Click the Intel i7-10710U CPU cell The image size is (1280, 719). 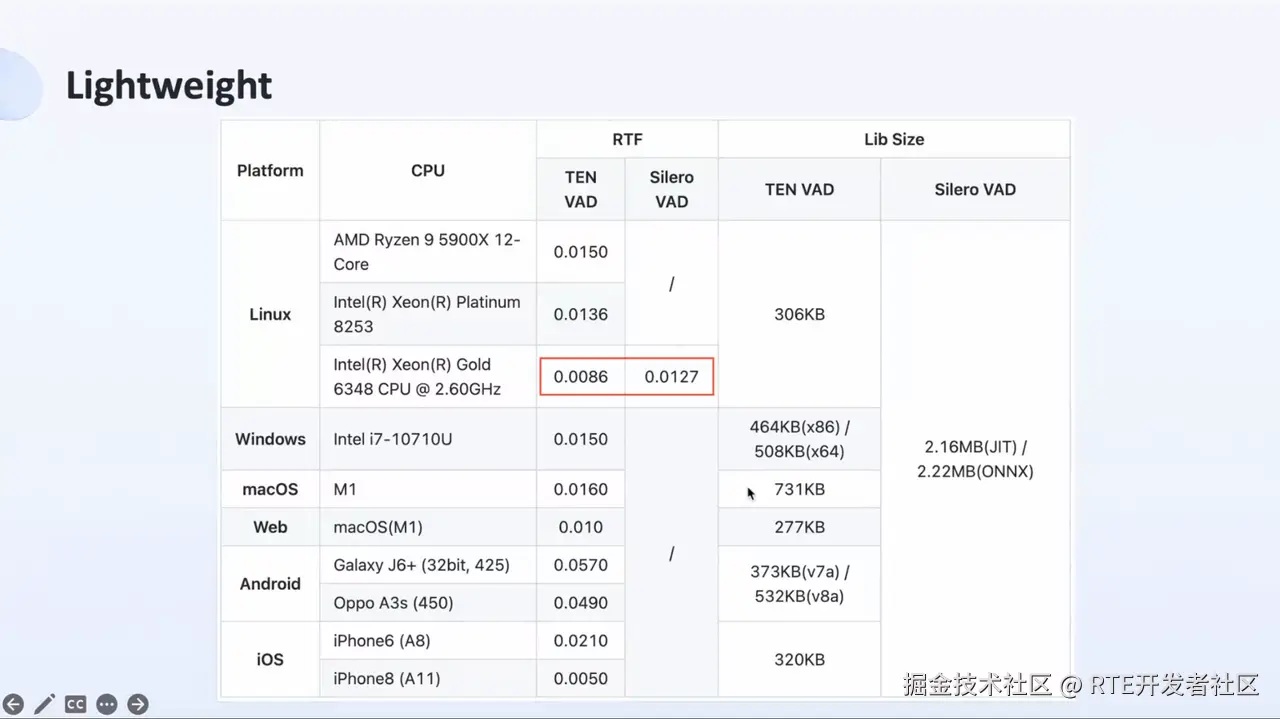pyautogui.click(x=393, y=439)
